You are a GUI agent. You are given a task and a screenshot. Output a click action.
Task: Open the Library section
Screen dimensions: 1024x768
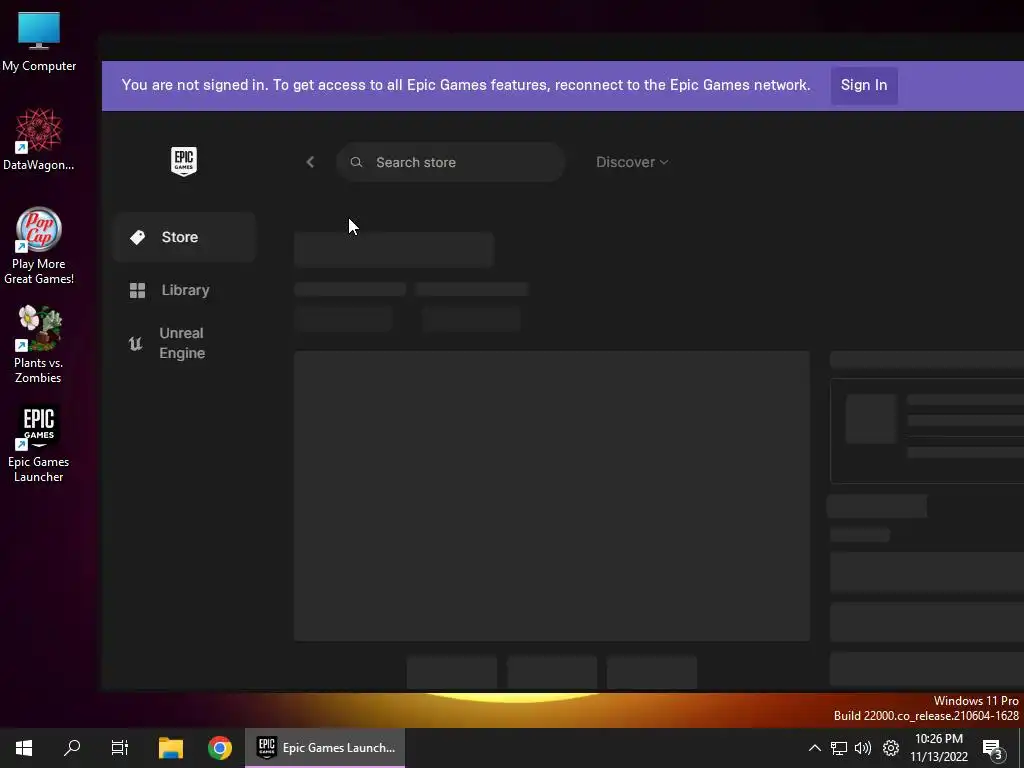(184, 290)
